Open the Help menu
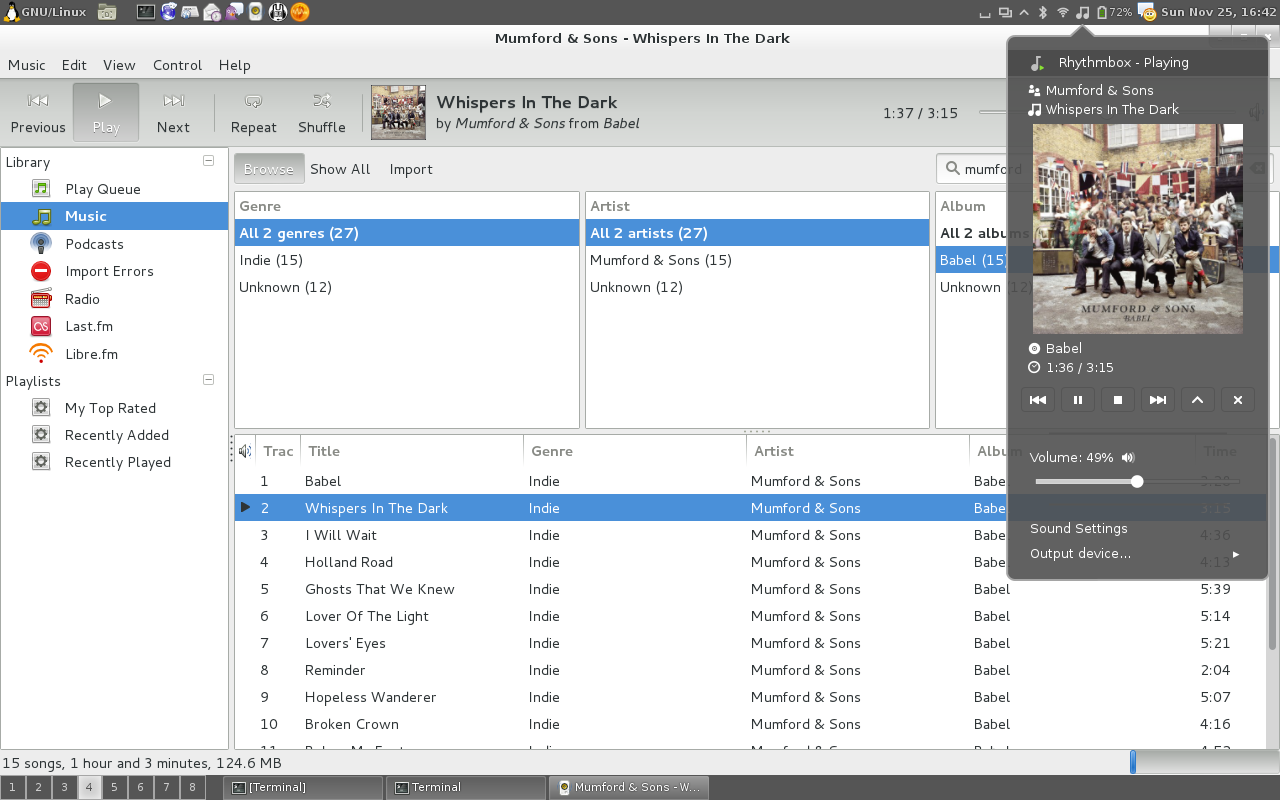The image size is (1280, 800). tap(235, 65)
